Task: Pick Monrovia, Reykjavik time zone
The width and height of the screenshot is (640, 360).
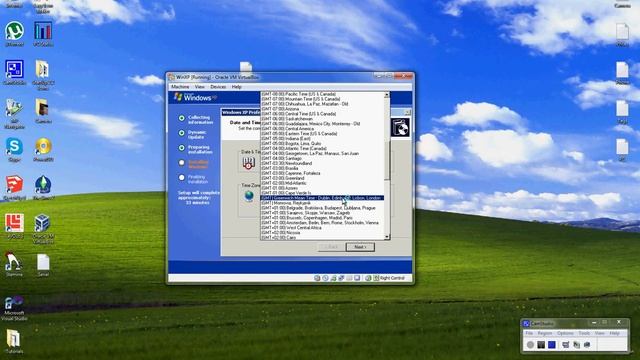Action: [x=322, y=203]
